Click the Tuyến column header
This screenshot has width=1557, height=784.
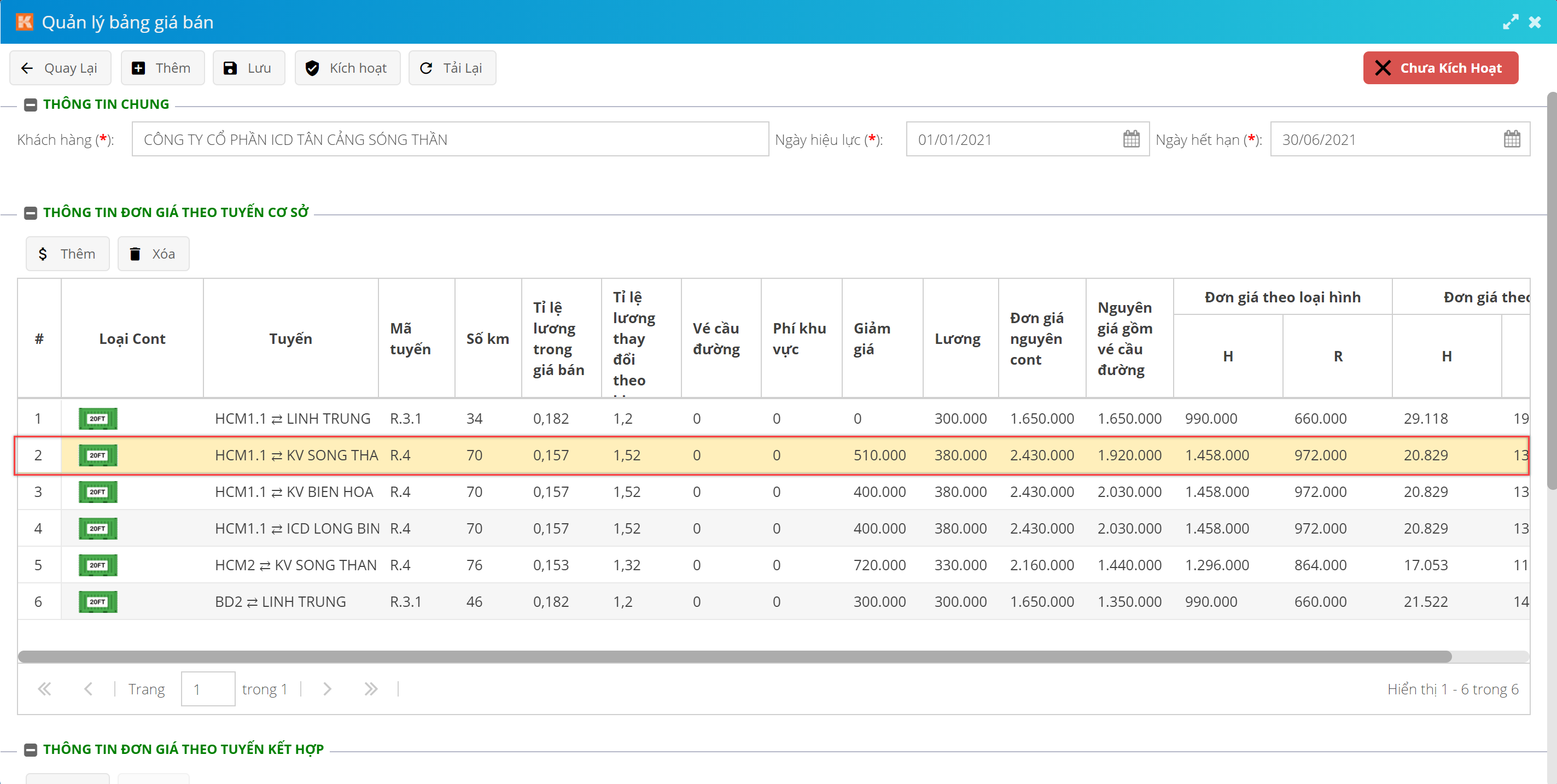(x=290, y=339)
